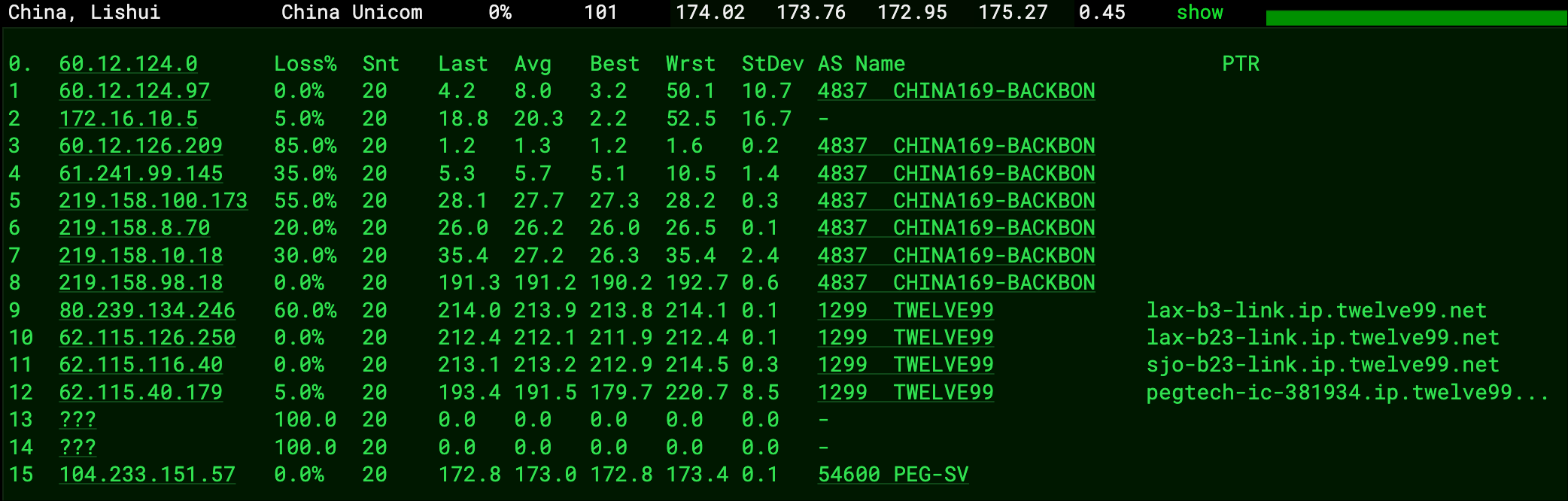Select the 60.0% loss value in hop 9
Screen dimensions: 1568x501
click(x=305, y=311)
